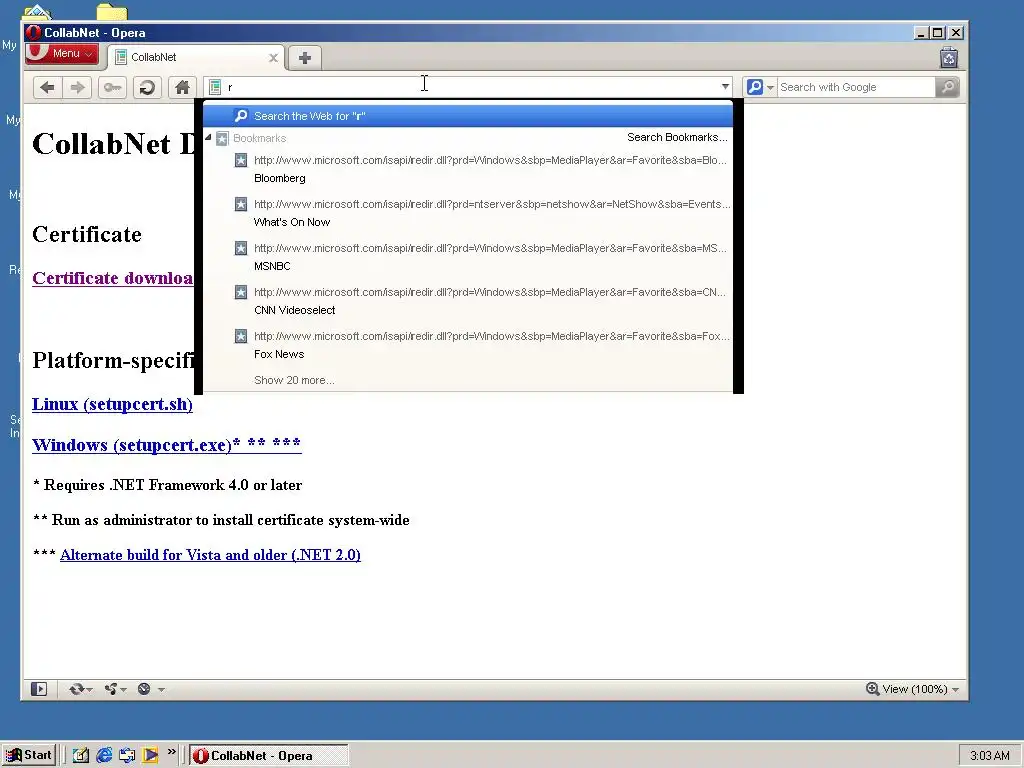Toggle the side panel button in status bar
1024x768 pixels.
click(x=39, y=689)
